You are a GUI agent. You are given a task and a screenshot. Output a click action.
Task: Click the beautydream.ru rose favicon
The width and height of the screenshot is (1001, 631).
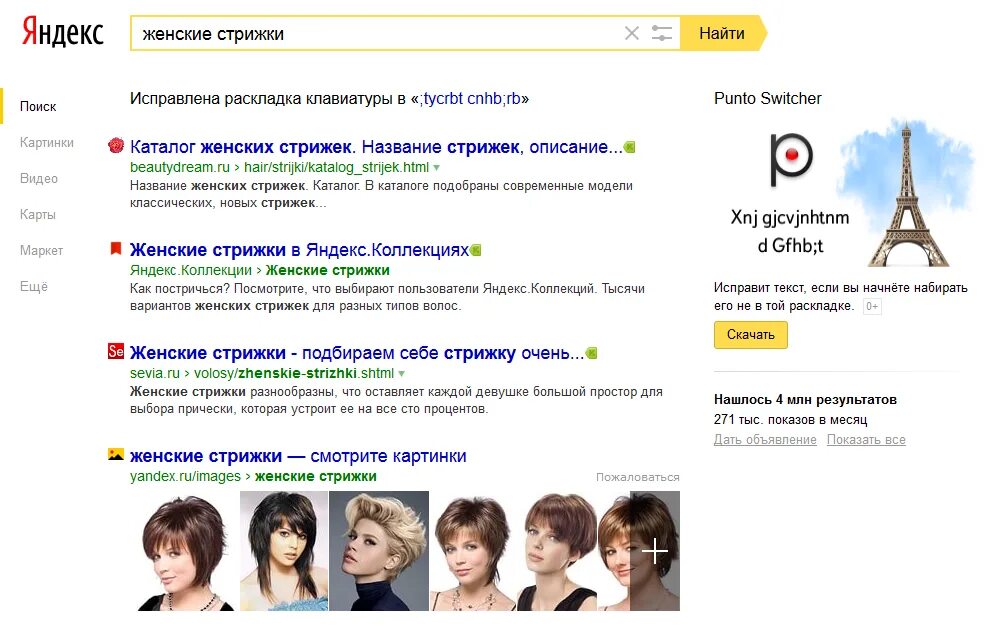coord(116,146)
